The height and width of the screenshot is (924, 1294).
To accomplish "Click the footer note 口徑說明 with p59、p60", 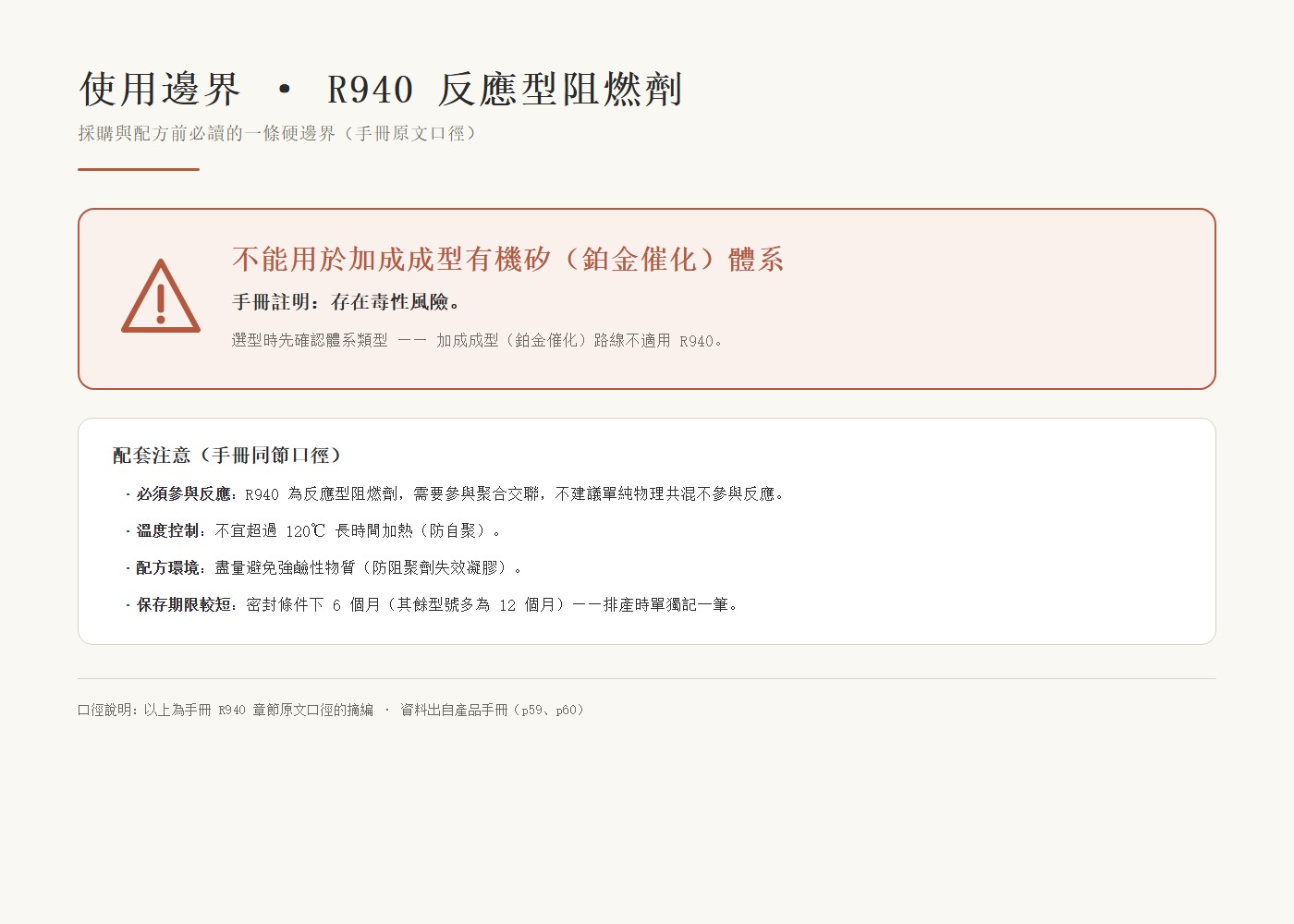I will click(x=331, y=710).
